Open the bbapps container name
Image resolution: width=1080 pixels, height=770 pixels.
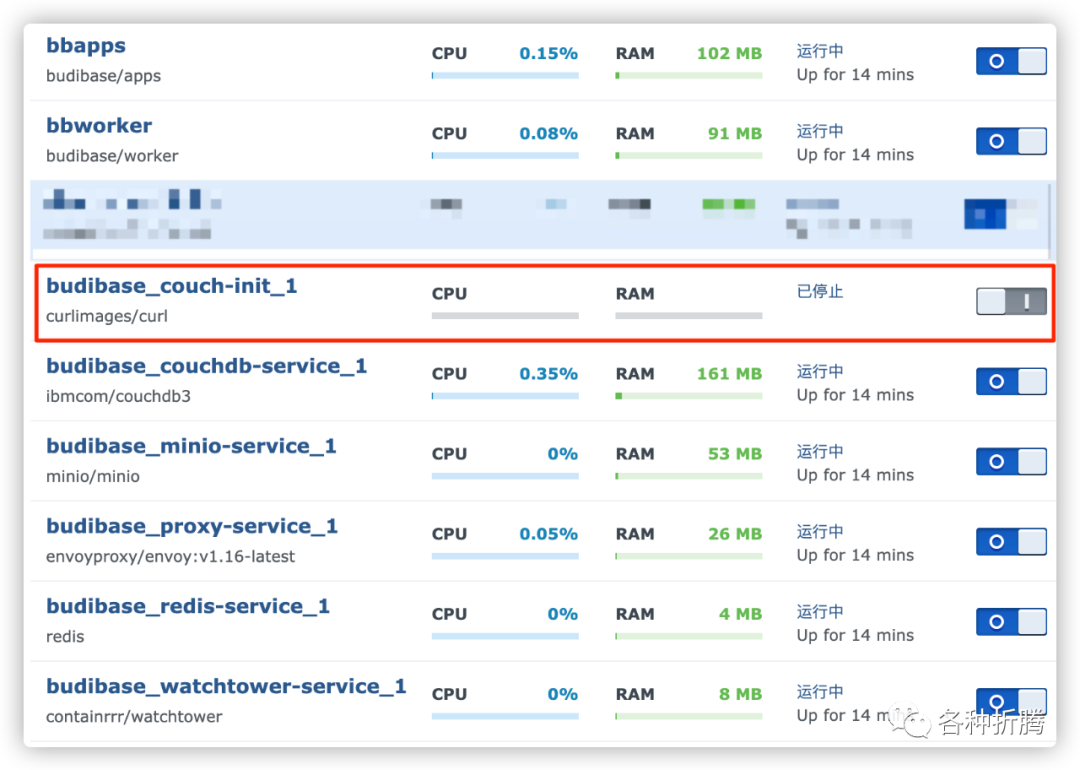86,45
